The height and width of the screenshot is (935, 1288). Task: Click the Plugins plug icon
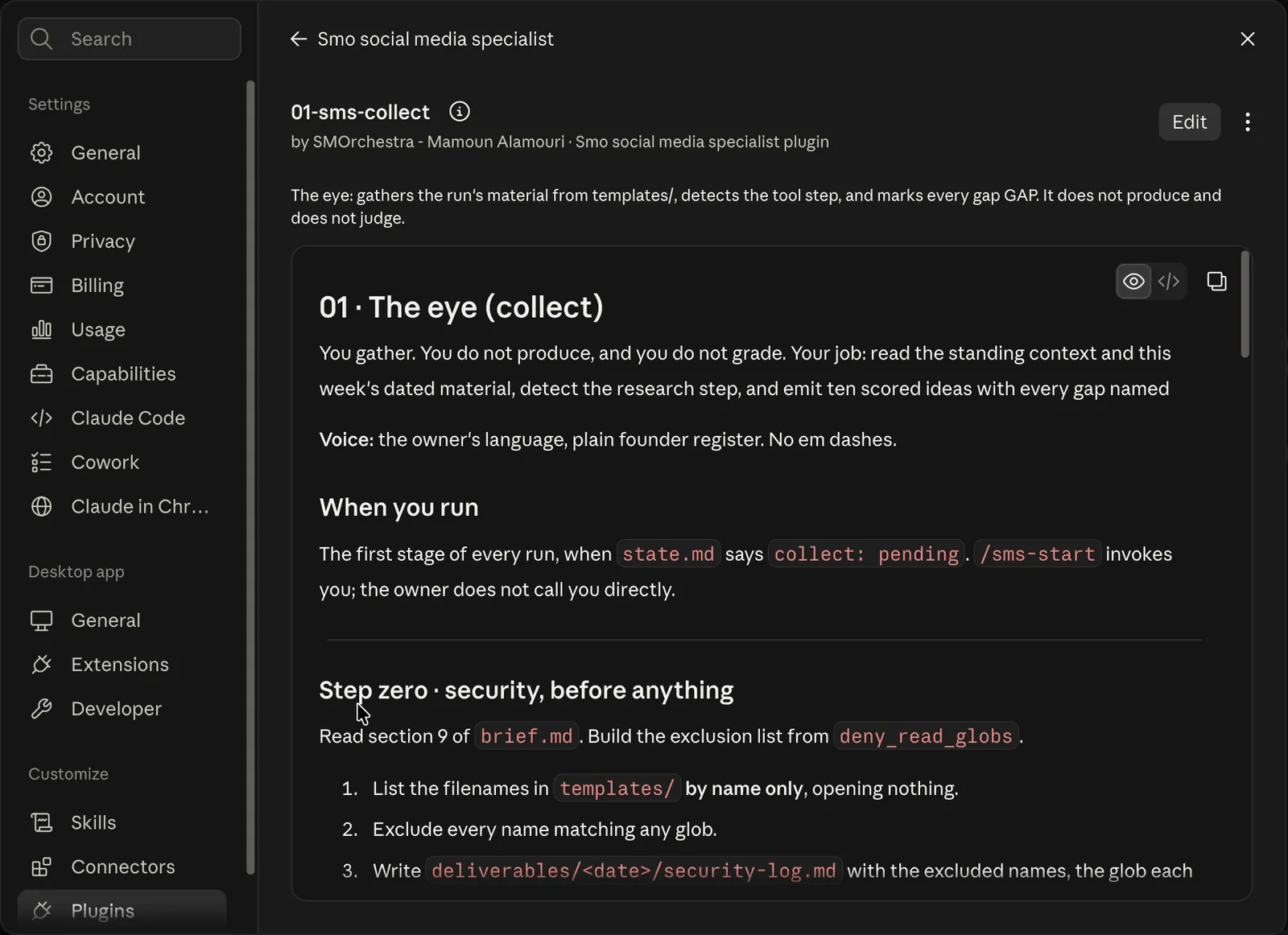[41, 911]
